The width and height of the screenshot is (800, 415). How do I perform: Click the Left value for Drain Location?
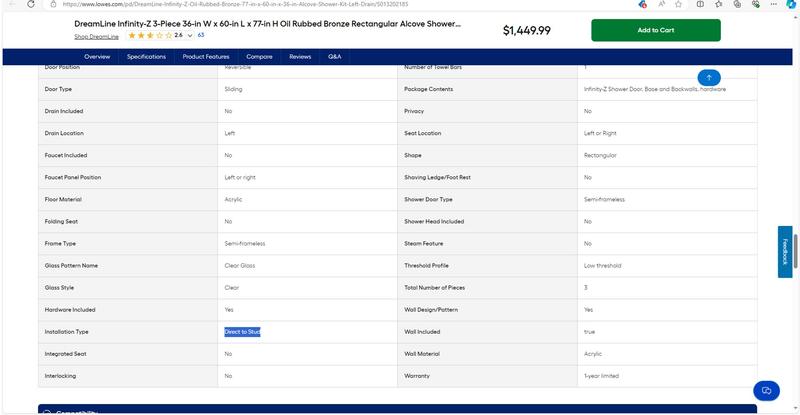pos(230,133)
